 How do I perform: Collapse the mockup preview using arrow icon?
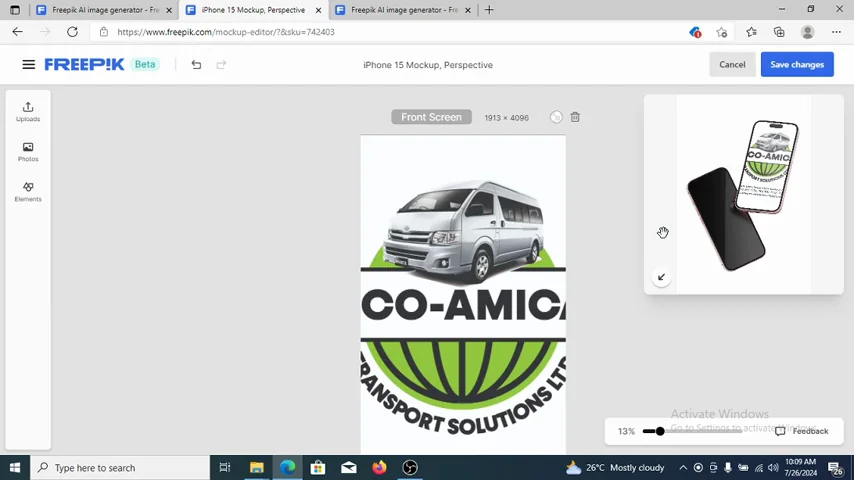[x=661, y=277]
